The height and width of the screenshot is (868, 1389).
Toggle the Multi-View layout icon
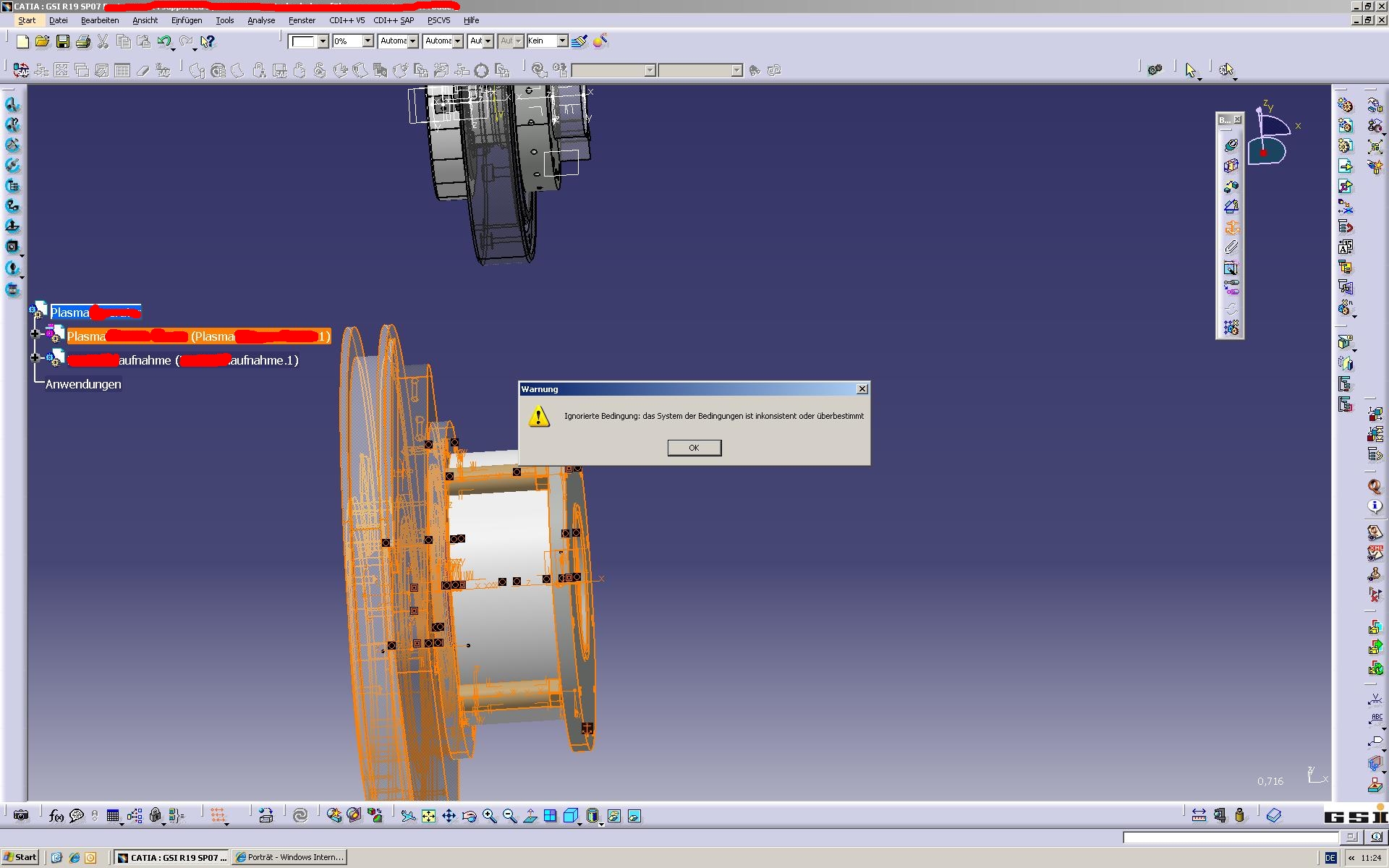551,816
